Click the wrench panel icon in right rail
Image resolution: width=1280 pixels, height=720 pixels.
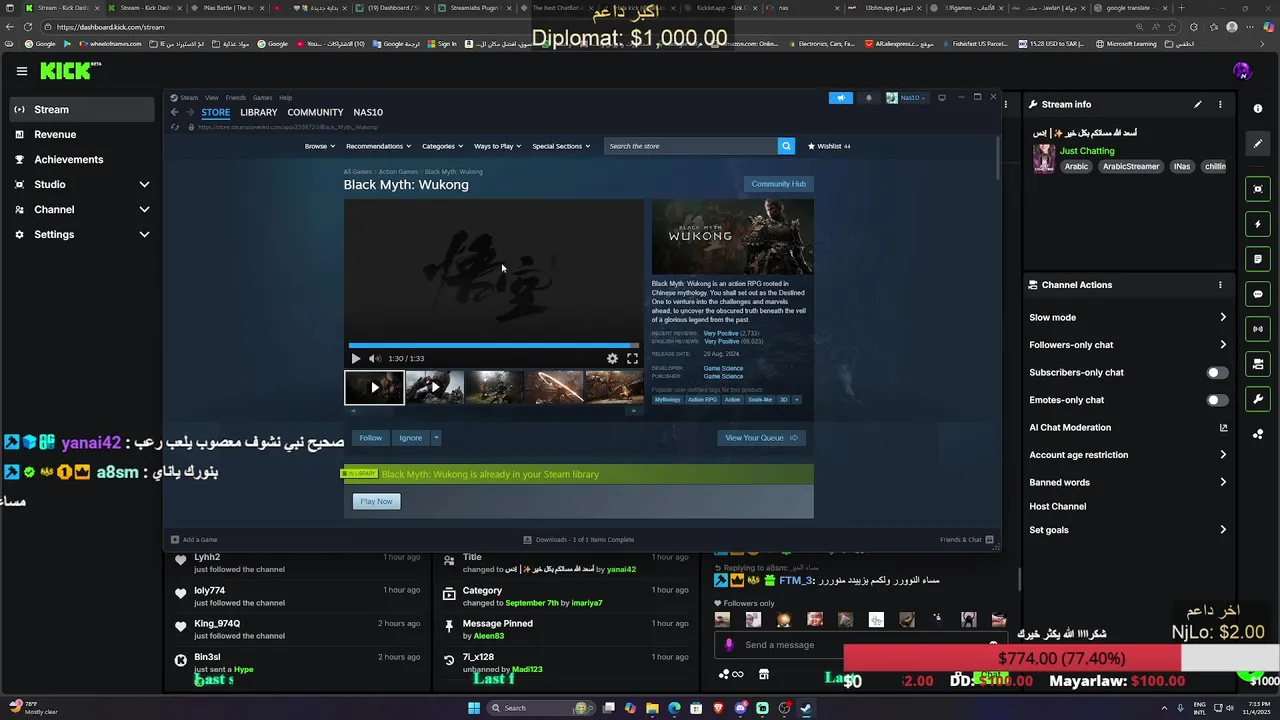[x=1258, y=399]
